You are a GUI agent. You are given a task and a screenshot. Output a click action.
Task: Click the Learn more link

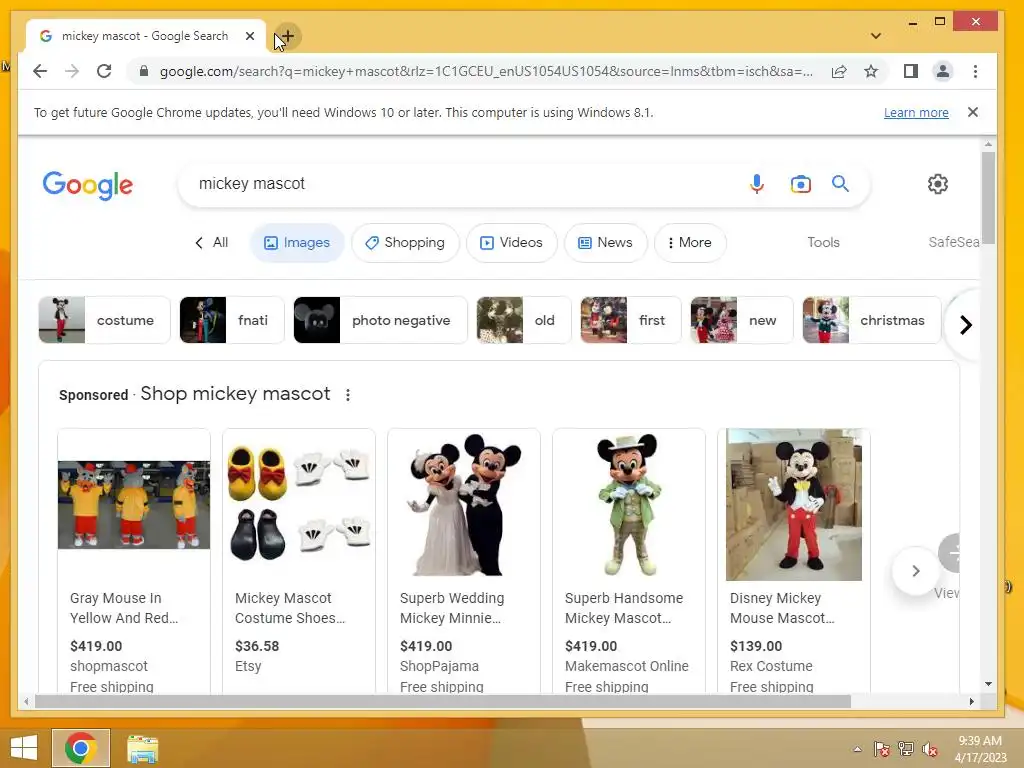click(916, 112)
